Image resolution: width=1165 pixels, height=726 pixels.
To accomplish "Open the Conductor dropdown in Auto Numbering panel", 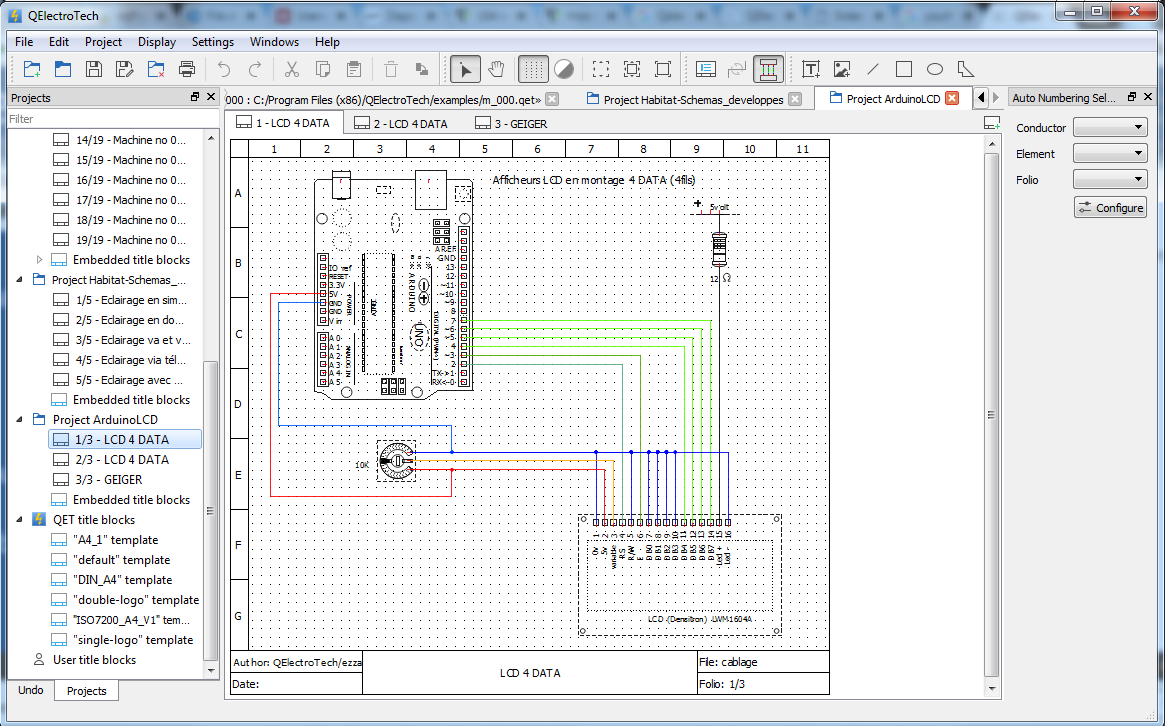I will 1110,128.
